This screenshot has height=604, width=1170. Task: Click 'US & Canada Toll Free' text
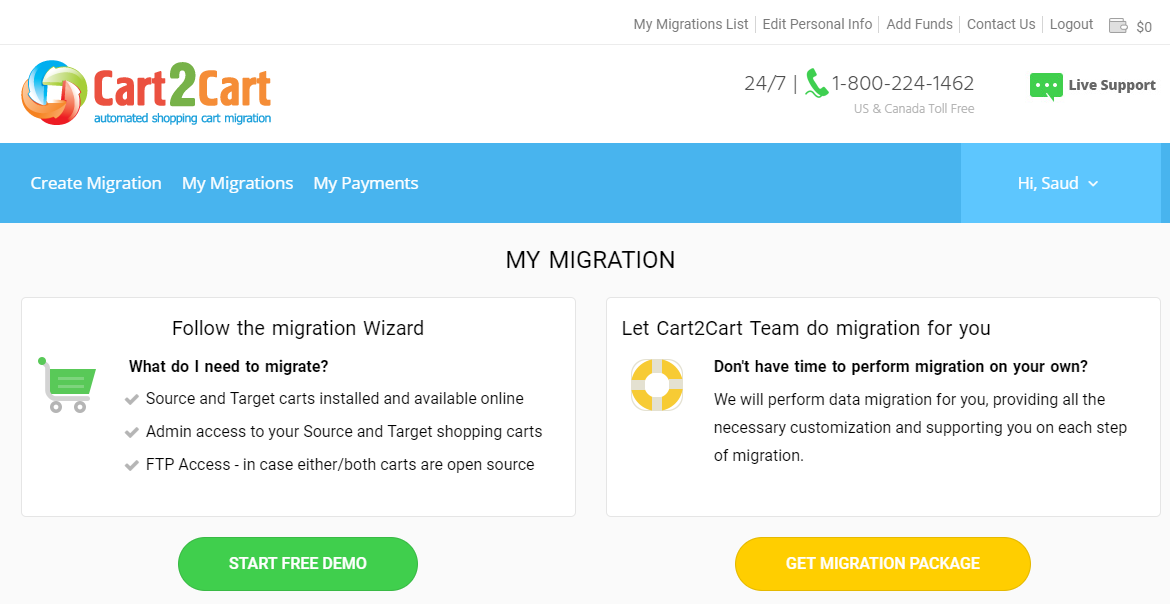point(914,109)
